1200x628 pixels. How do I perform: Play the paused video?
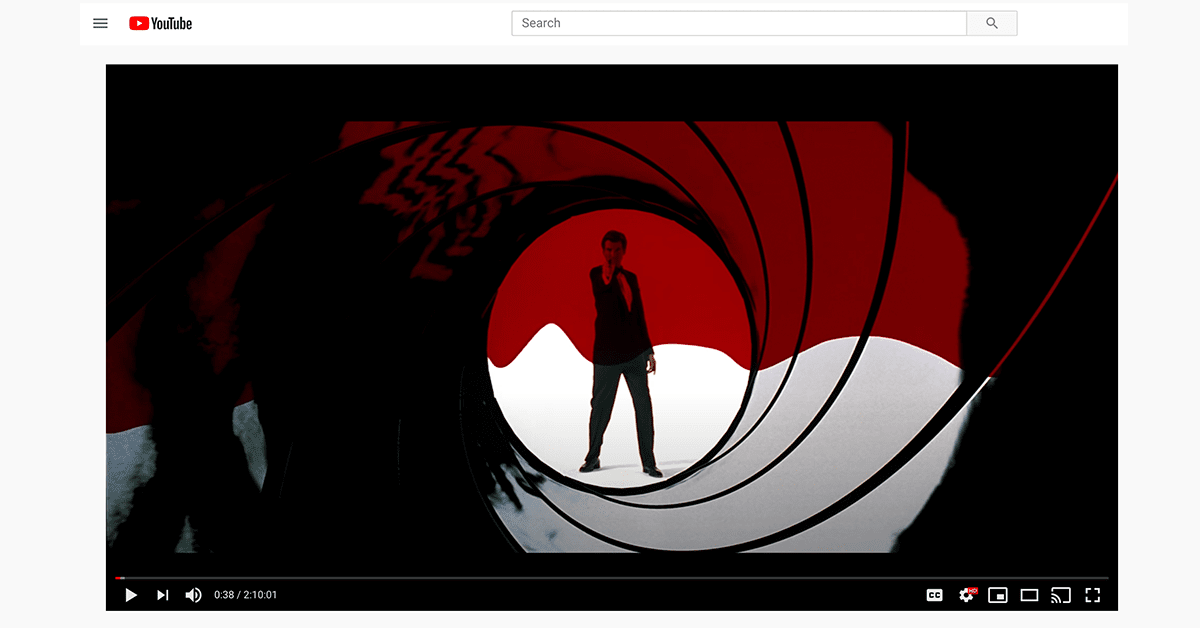click(x=131, y=595)
